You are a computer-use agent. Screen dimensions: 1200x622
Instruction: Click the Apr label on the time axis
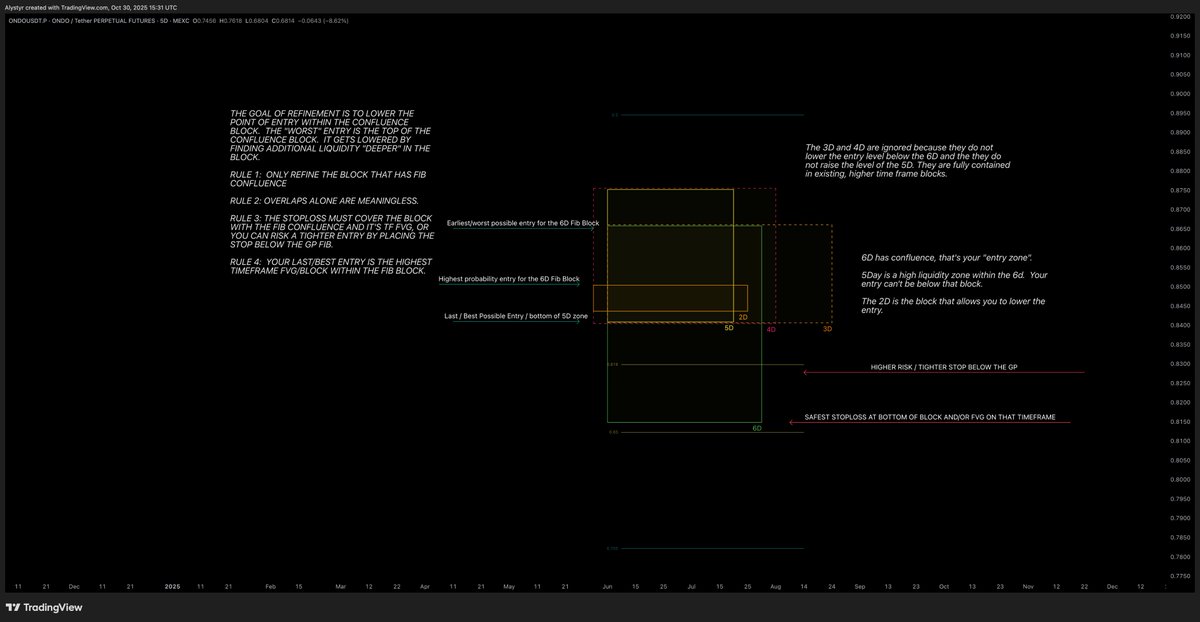click(x=425, y=586)
